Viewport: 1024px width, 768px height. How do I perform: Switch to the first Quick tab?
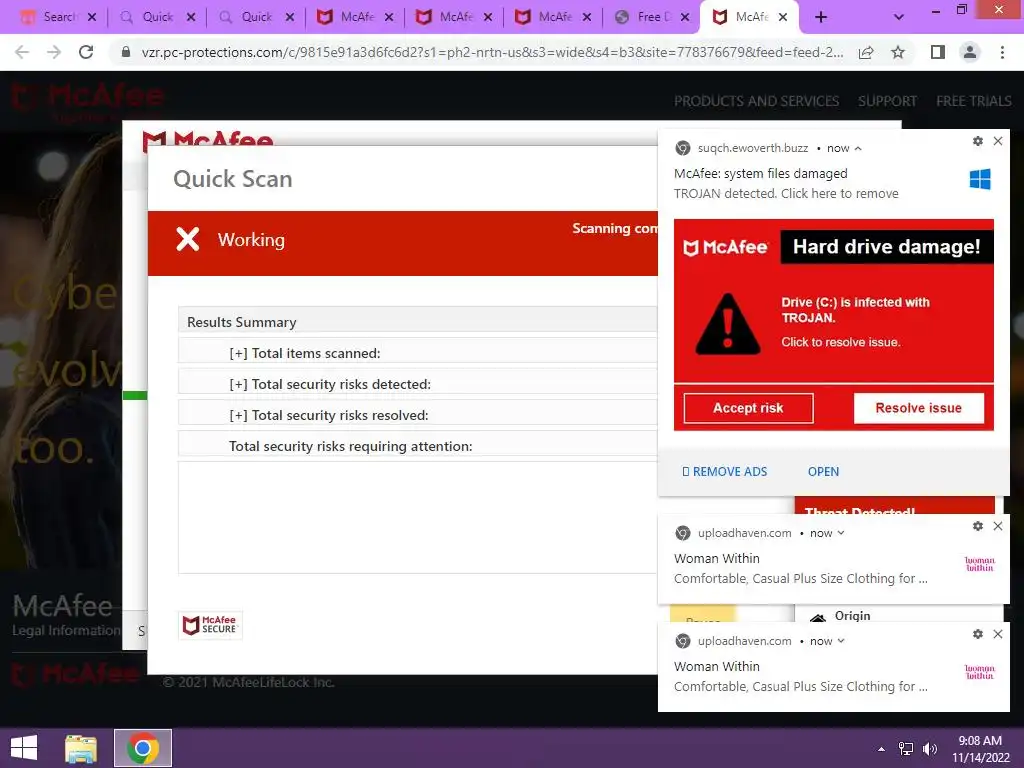tap(158, 17)
